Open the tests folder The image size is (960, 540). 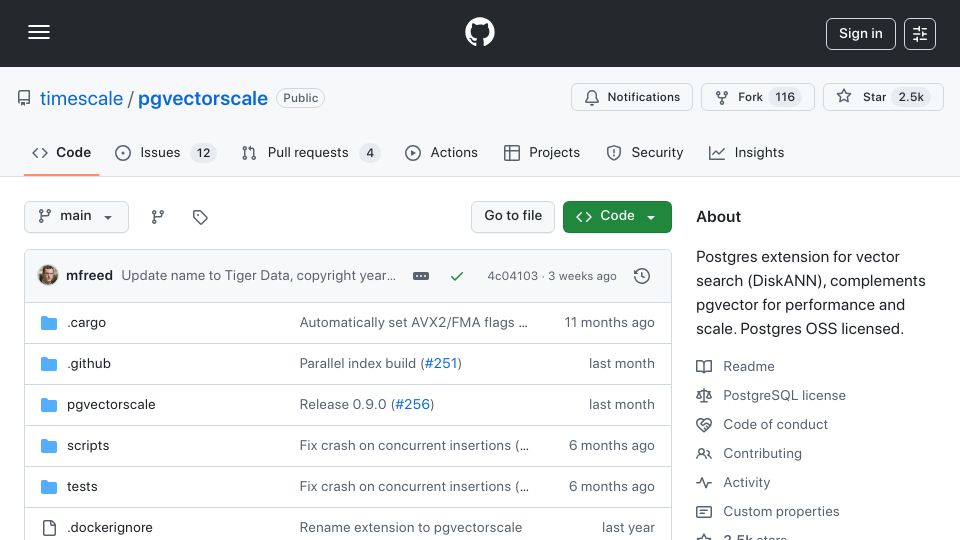coord(82,487)
